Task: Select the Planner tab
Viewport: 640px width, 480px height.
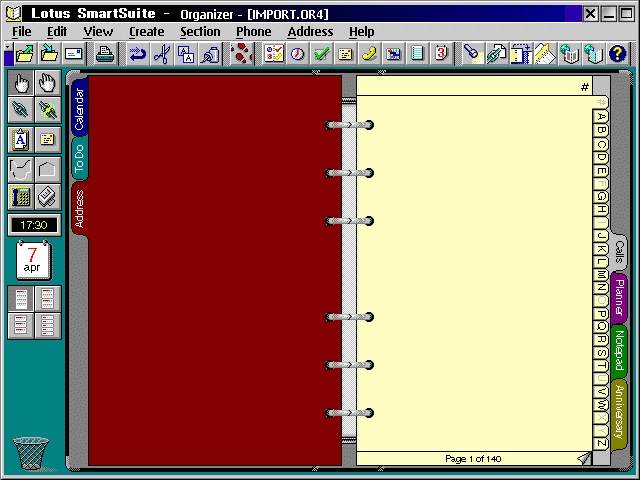Action: pos(619,298)
